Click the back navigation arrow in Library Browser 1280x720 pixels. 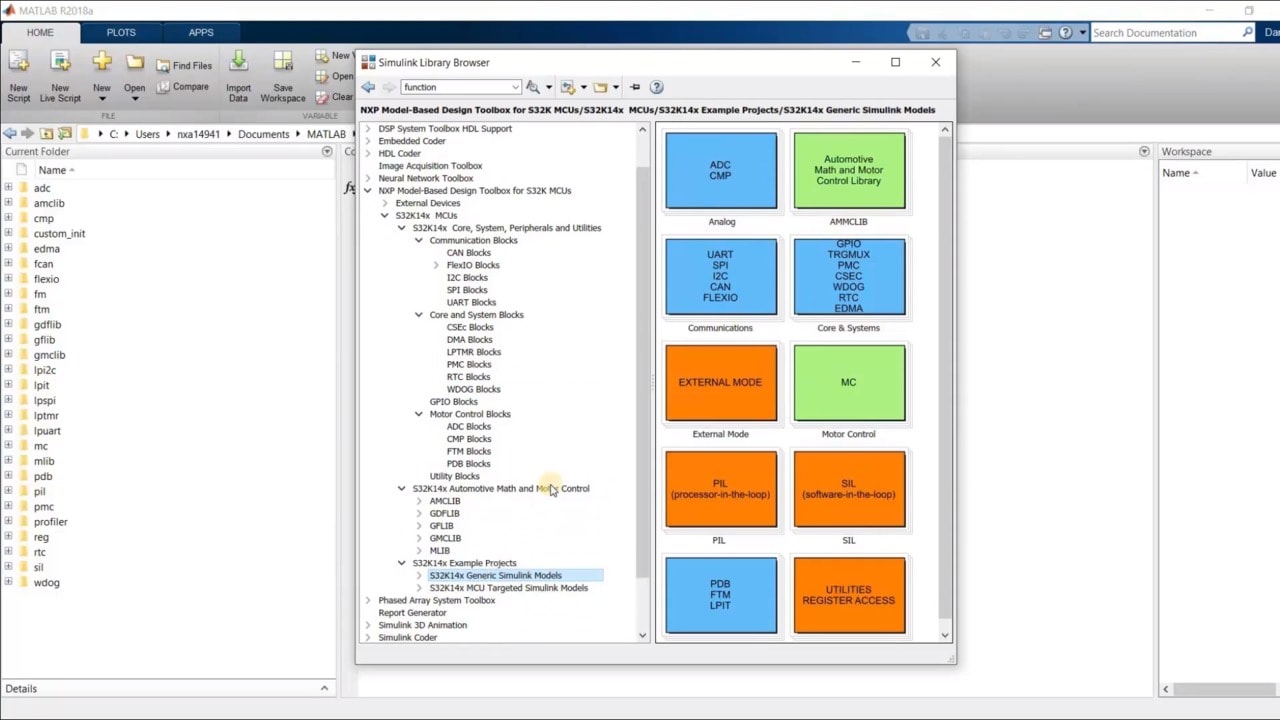coord(367,87)
